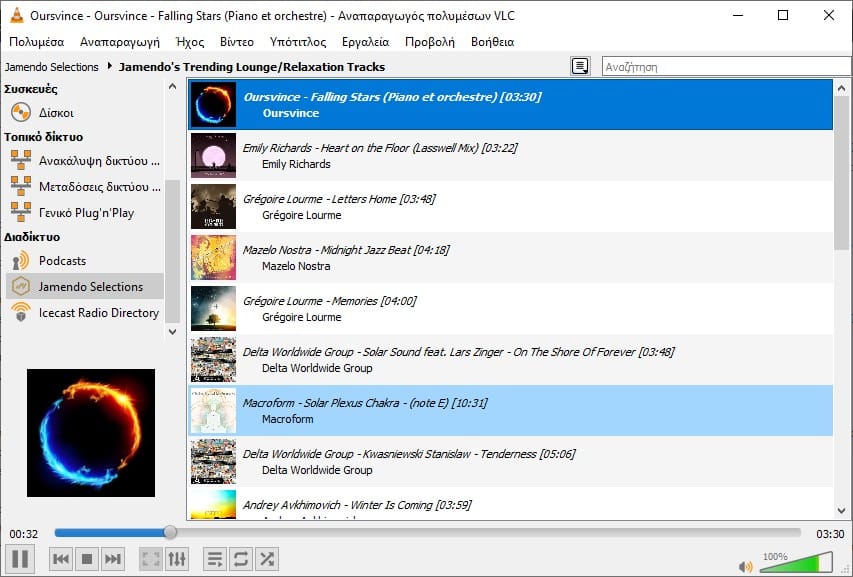853x577 pixels.
Task: Stop playback of Falling Stars
Action: [x=86, y=559]
